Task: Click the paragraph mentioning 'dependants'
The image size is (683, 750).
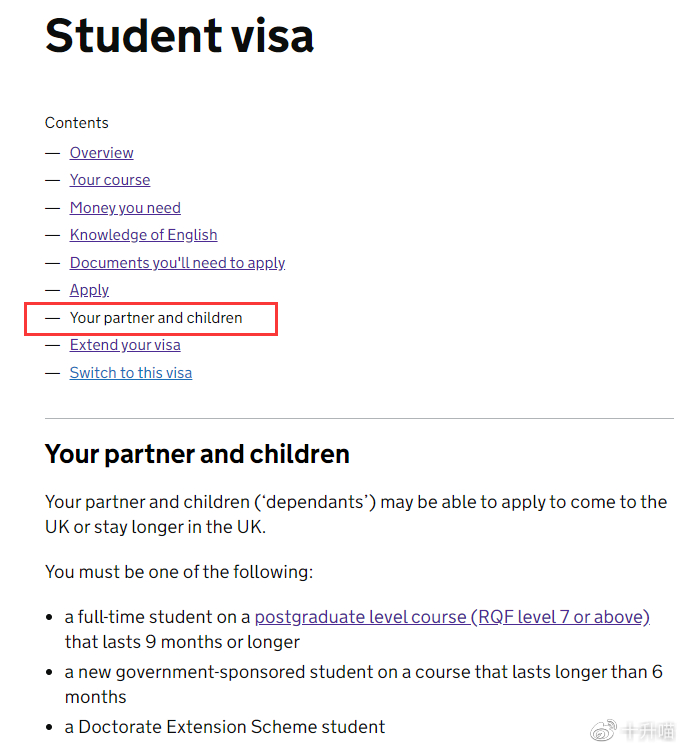Action: pyautogui.click(x=355, y=514)
